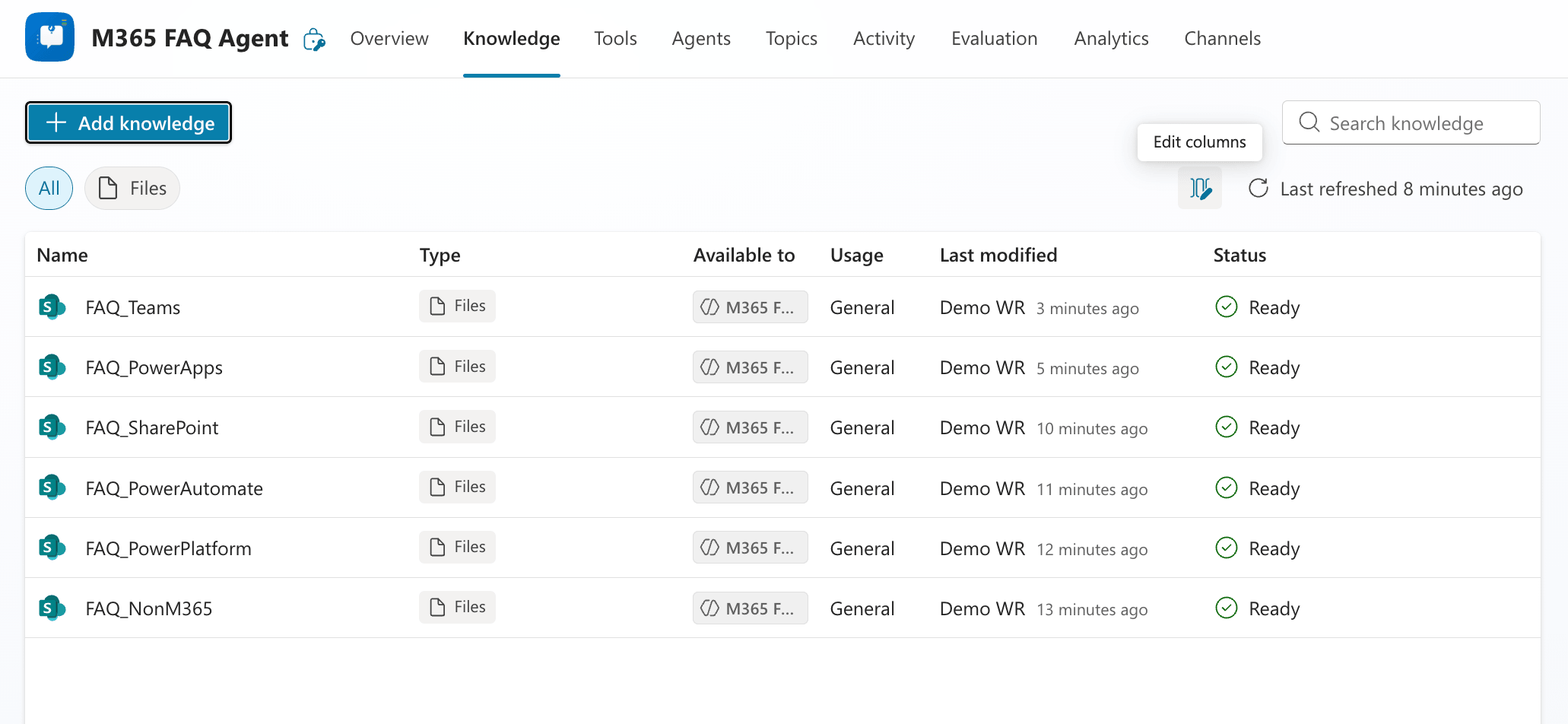The height and width of the screenshot is (724, 1568).
Task: Click the Ready status checkmark for FAQ_Teams
Action: (x=1227, y=306)
